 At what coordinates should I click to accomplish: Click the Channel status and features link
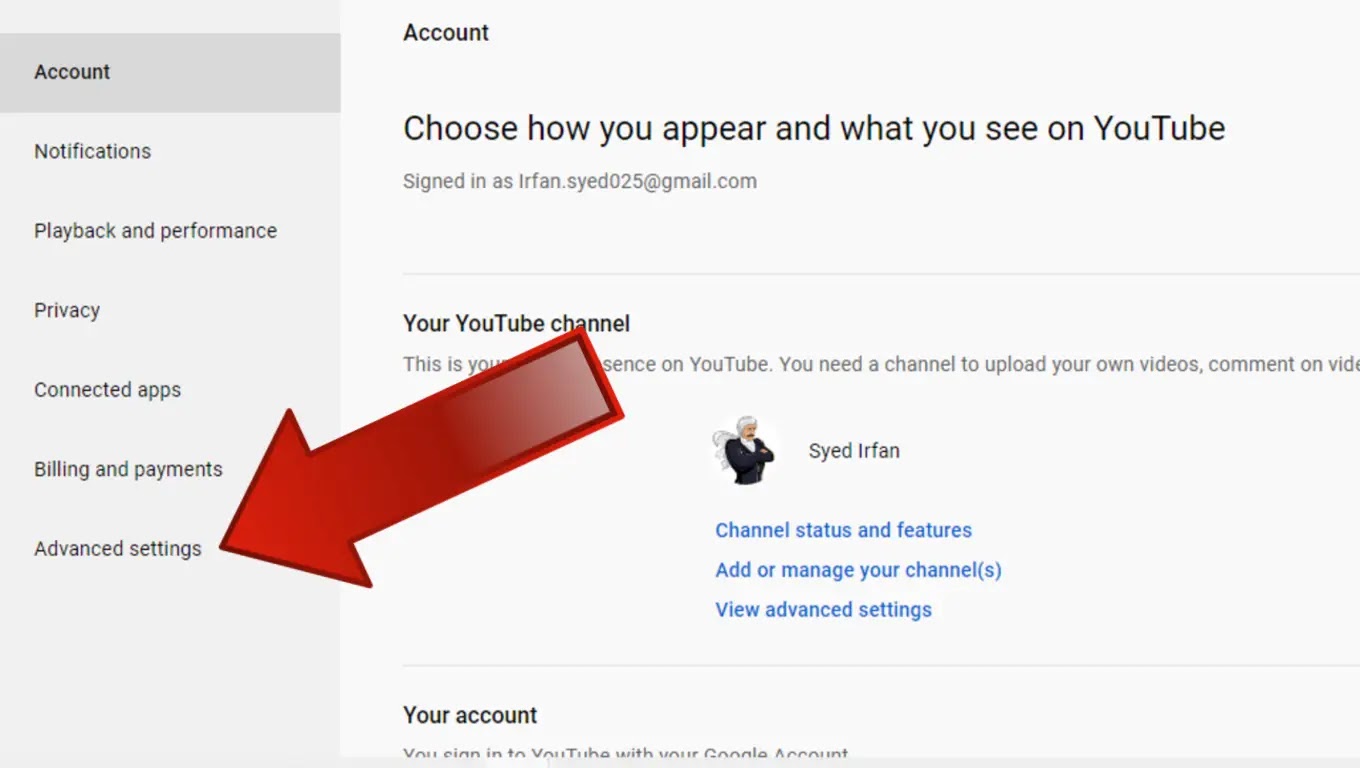click(x=843, y=530)
